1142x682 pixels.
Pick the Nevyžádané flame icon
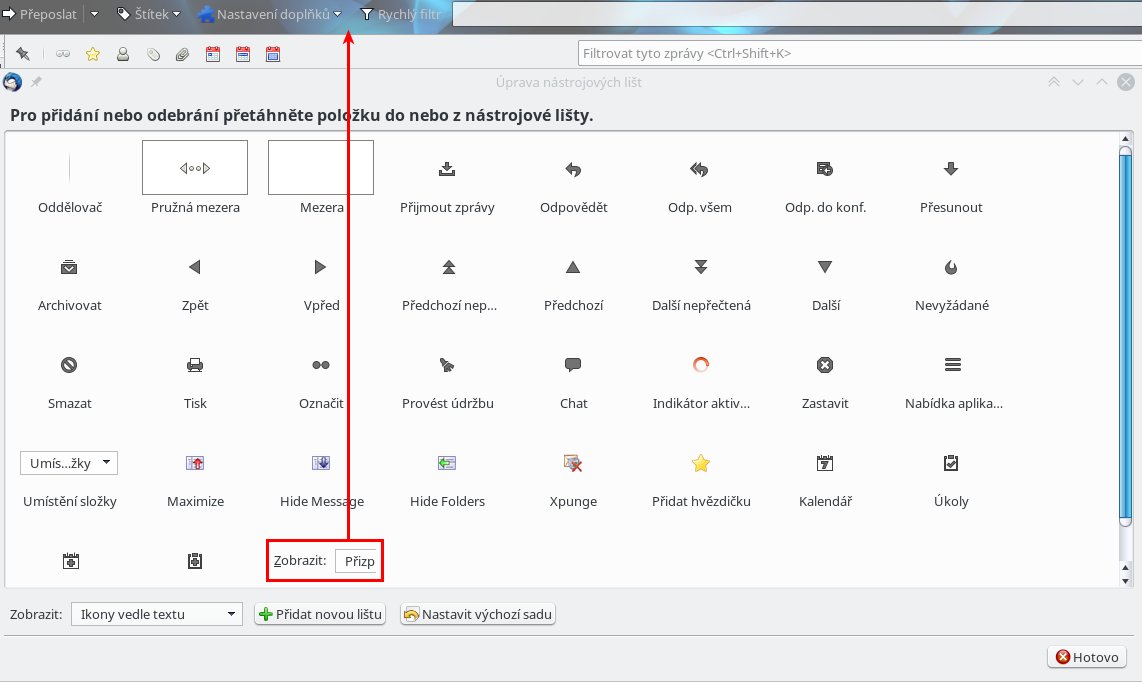tap(951, 267)
